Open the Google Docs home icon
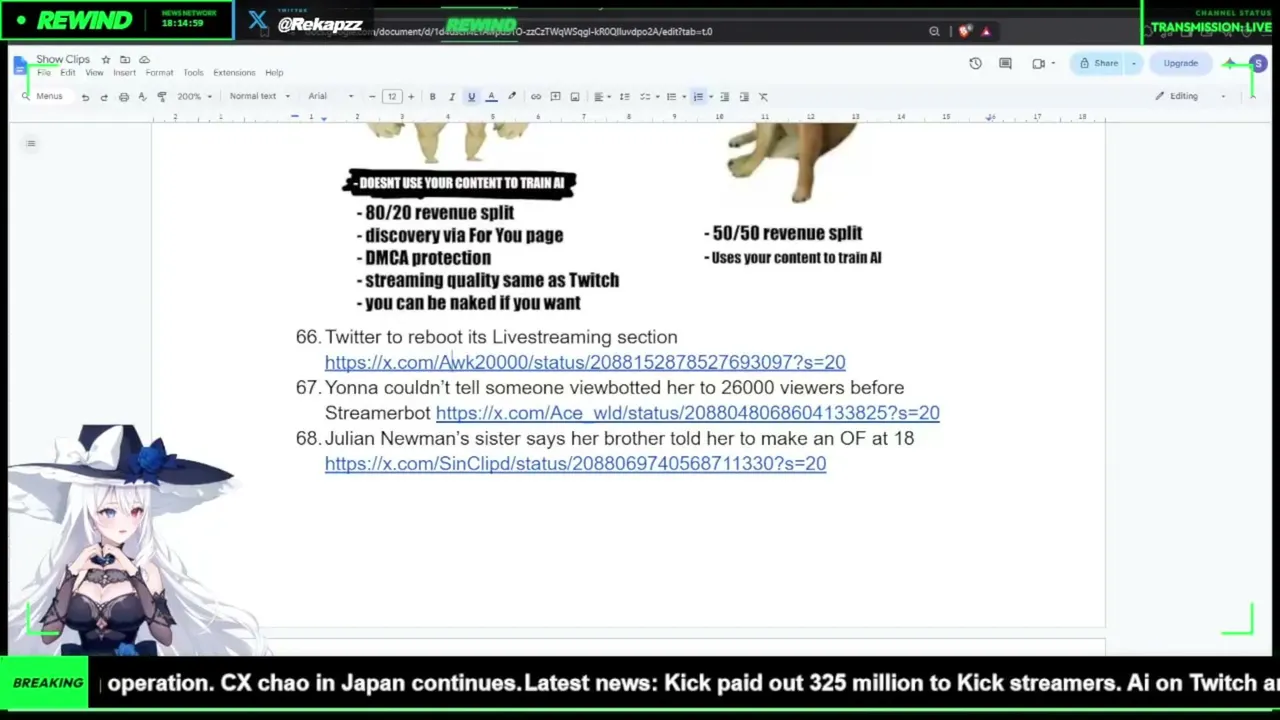 pos(22,65)
